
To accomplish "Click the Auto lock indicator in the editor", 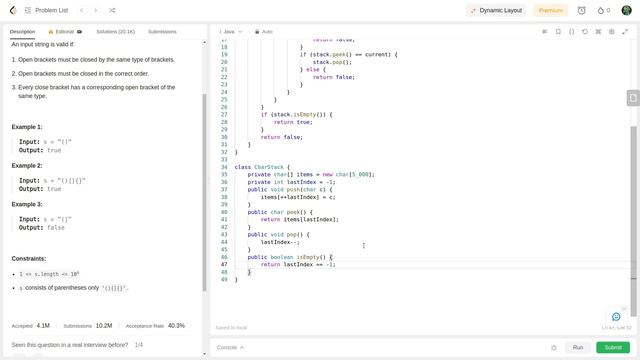I will click(x=264, y=31).
